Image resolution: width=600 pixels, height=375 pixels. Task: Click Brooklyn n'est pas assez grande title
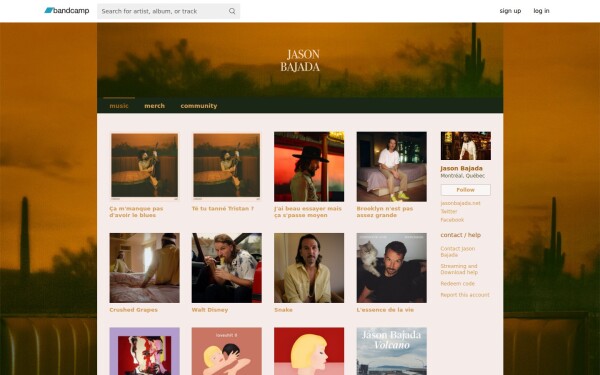[385, 212]
